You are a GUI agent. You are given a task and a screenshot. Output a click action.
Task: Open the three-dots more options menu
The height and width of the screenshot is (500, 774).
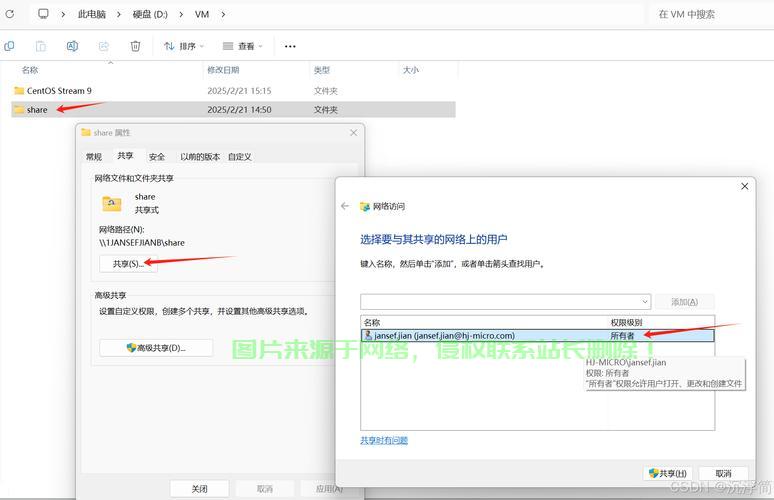(290, 46)
